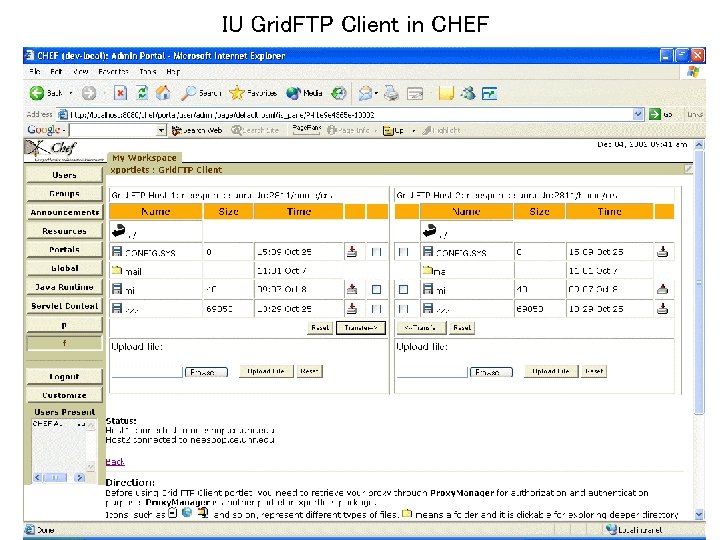Select the My Workspace tab
Viewport: 720px width, 540px height.
[x=144, y=158]
